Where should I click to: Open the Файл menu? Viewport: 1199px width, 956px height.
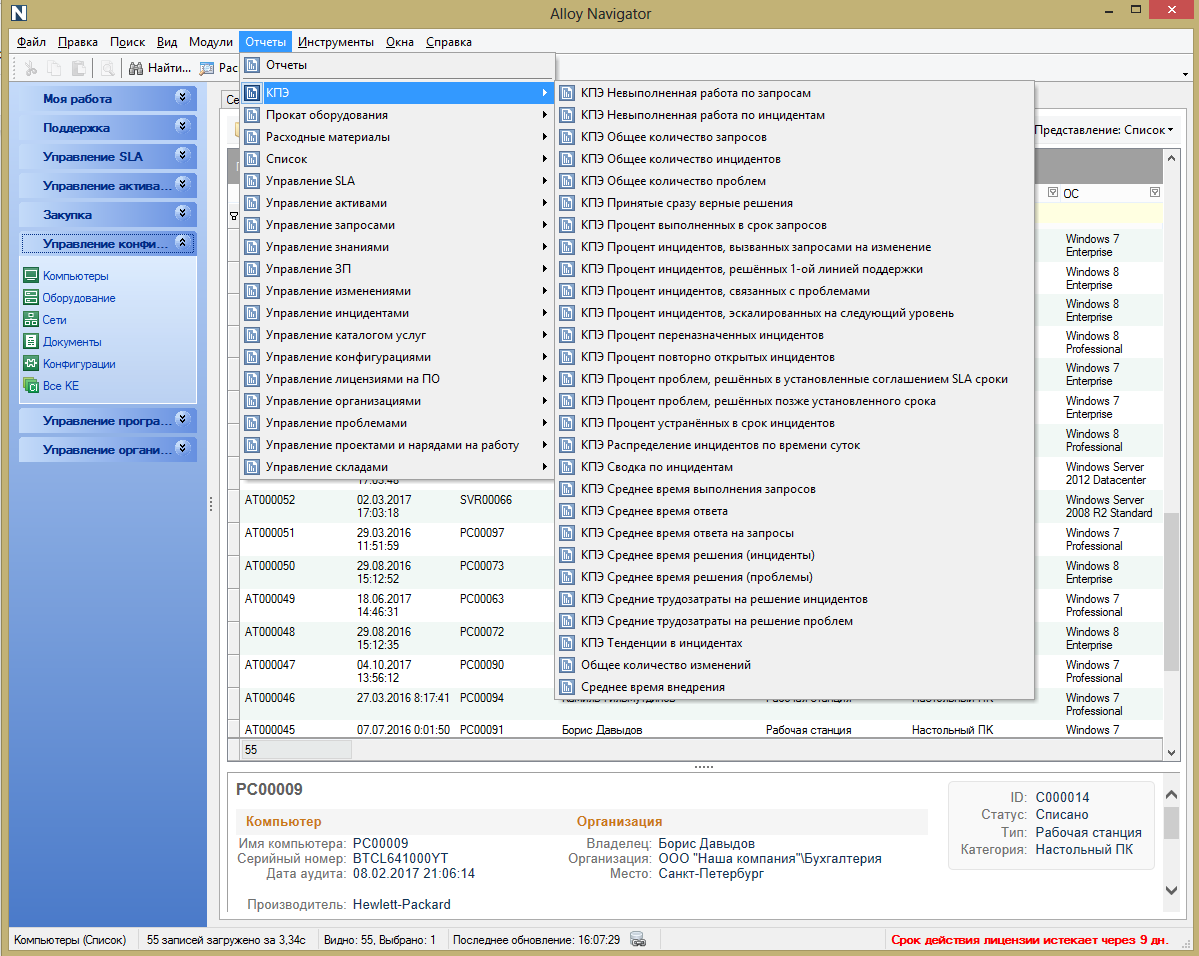[x=31, y=42]
